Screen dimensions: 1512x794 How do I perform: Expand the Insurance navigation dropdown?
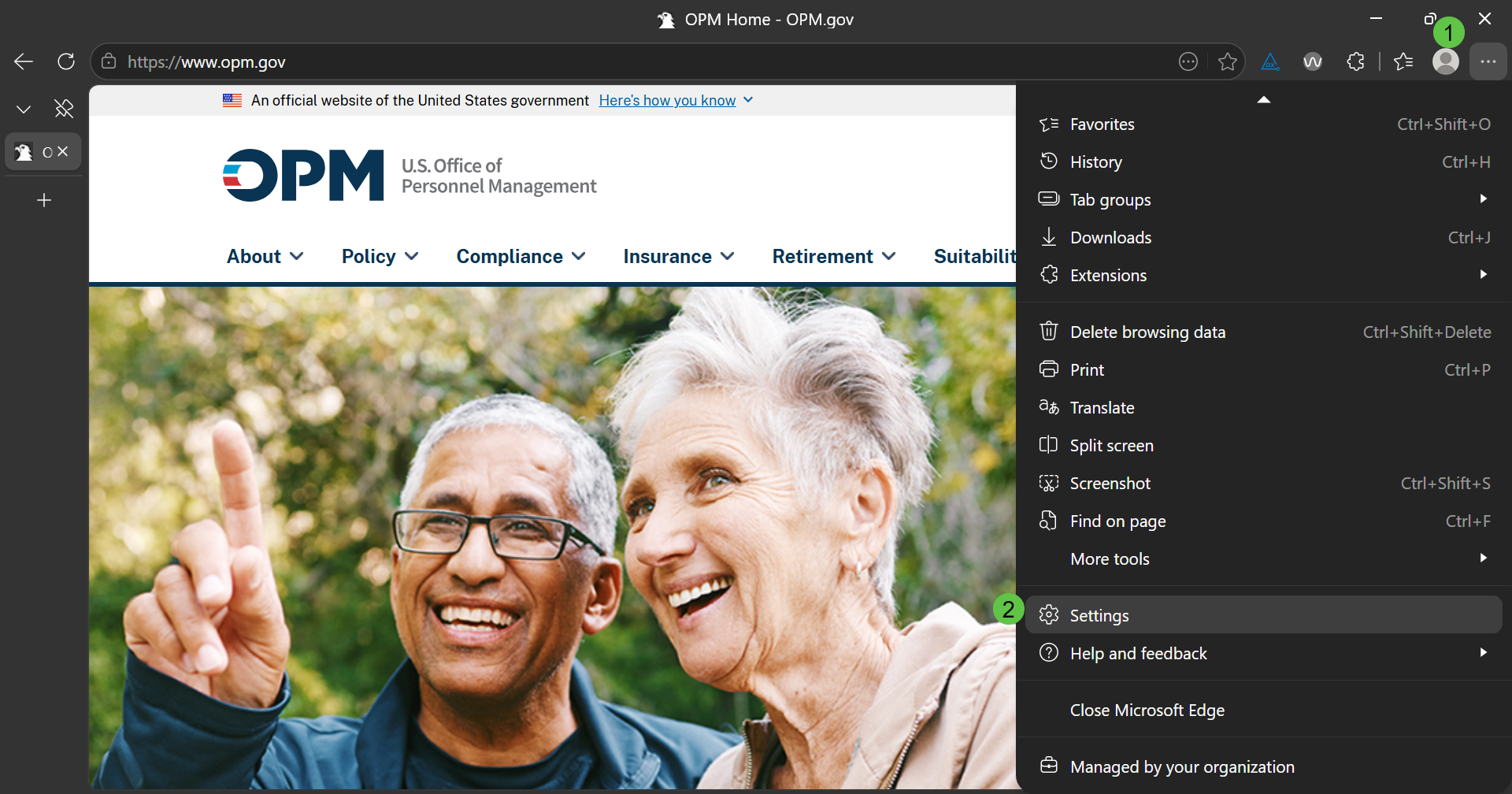point(679,257)
